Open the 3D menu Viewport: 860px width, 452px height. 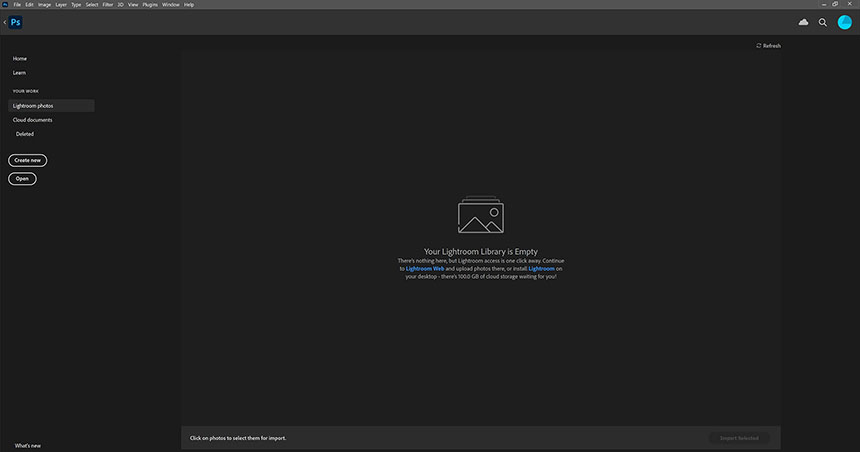pos(120,4)
